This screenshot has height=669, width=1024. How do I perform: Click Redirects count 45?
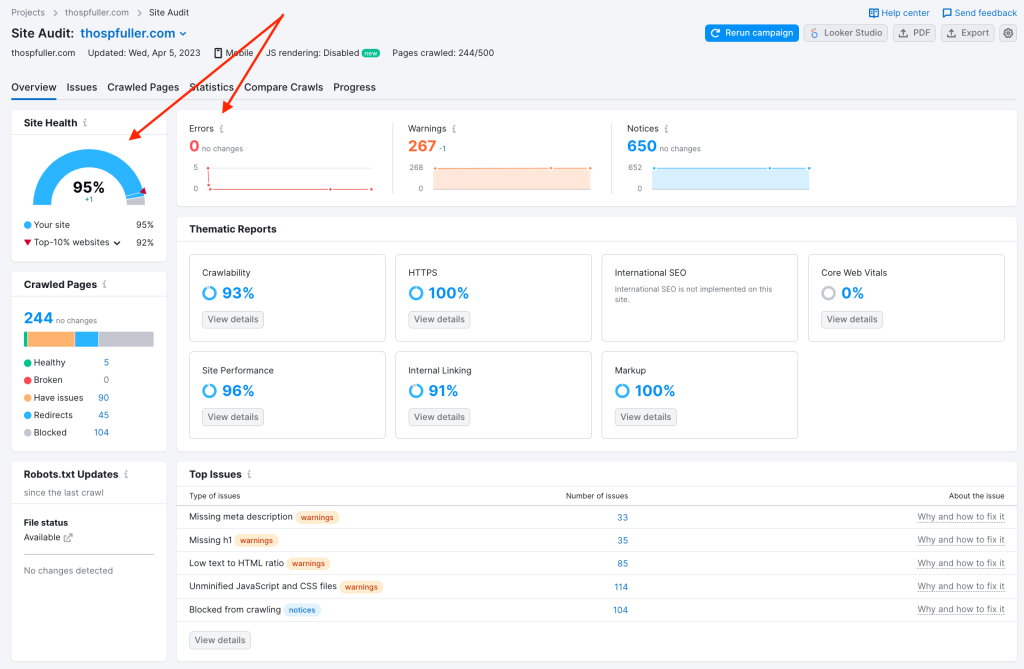pos(103,416)
